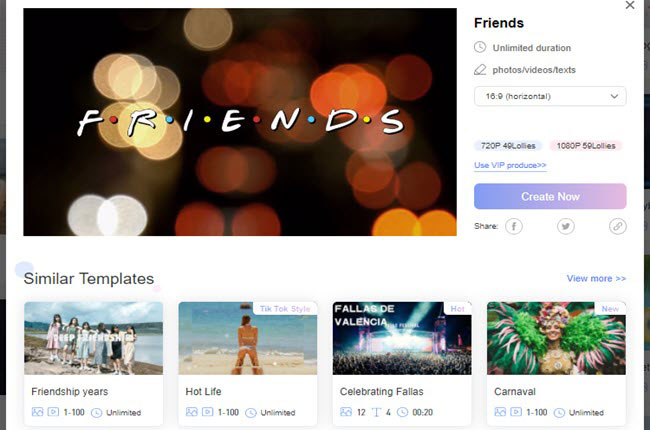Select the 720P 49Lollies option

pos(508,146)
